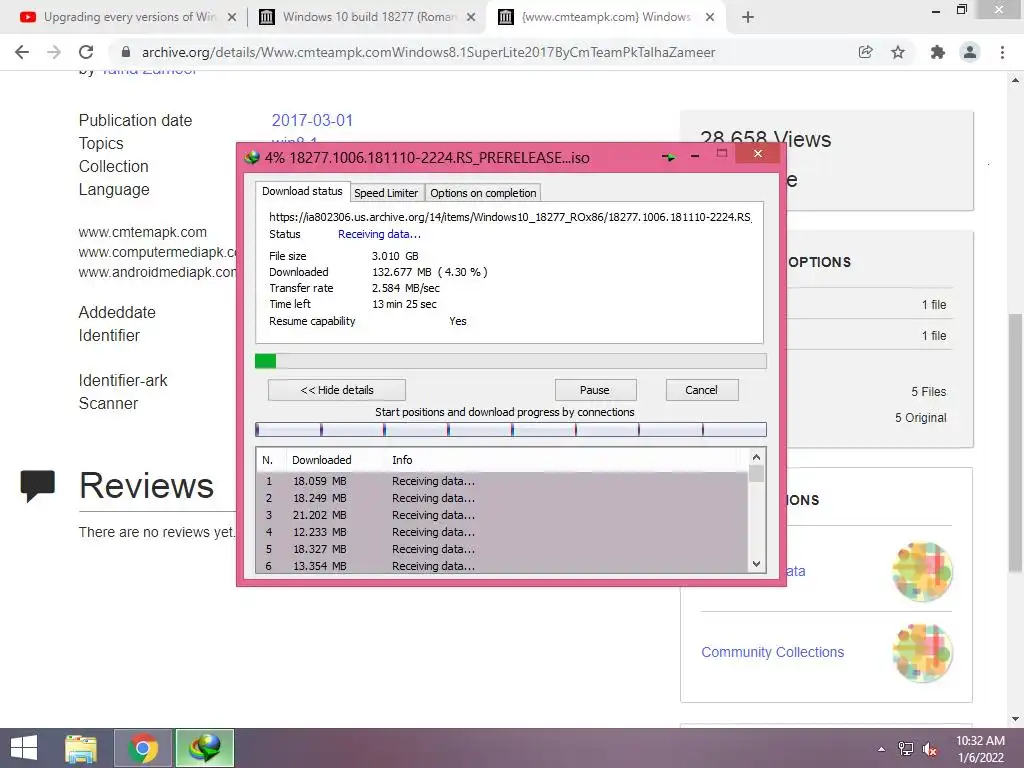Select connection row 1 with 18.059 MB

pyautogui.click(x=502, y=481)
